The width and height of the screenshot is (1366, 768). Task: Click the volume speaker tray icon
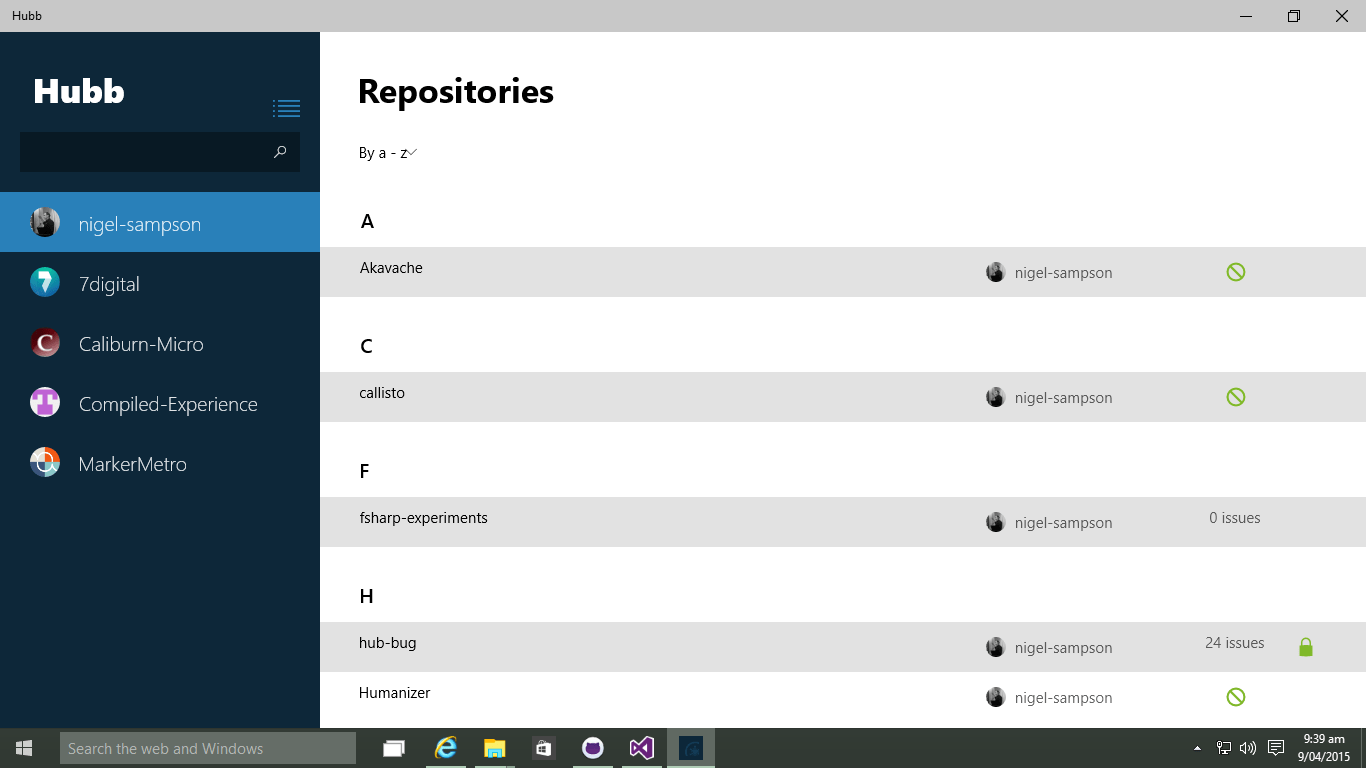pyautogui.click(x=1248, y=748)
